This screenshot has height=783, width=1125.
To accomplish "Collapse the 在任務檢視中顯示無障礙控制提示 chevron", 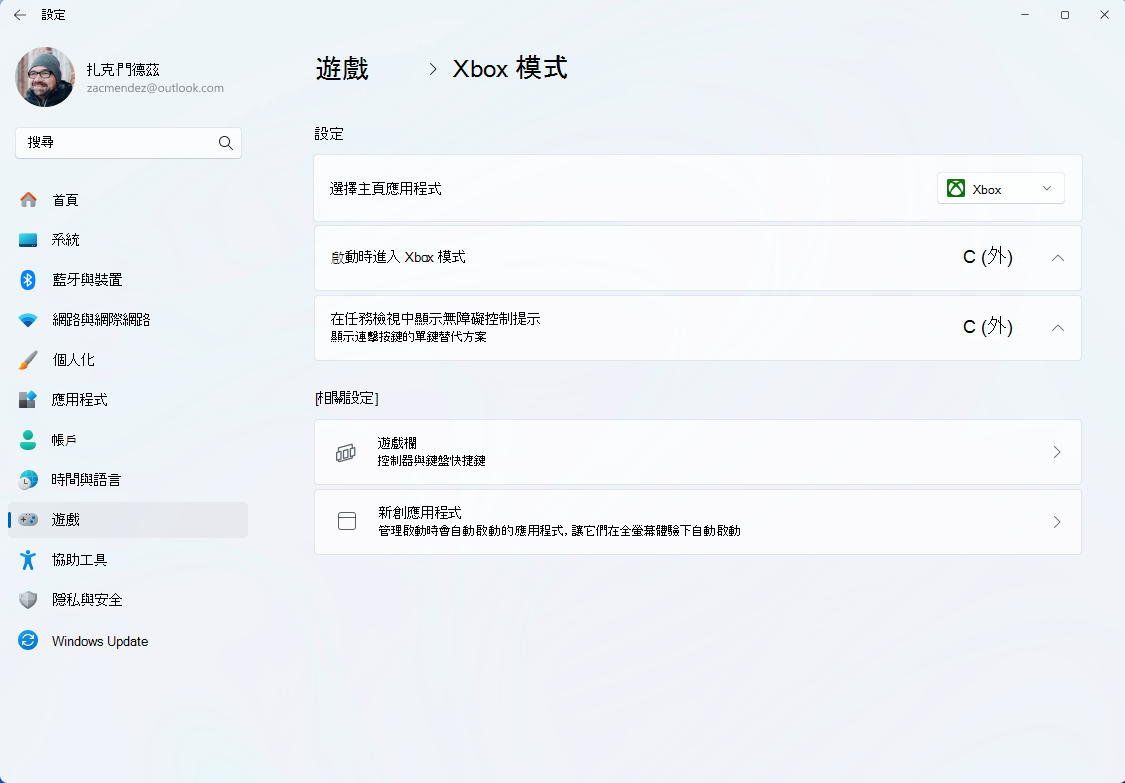I will (1058, 327).
